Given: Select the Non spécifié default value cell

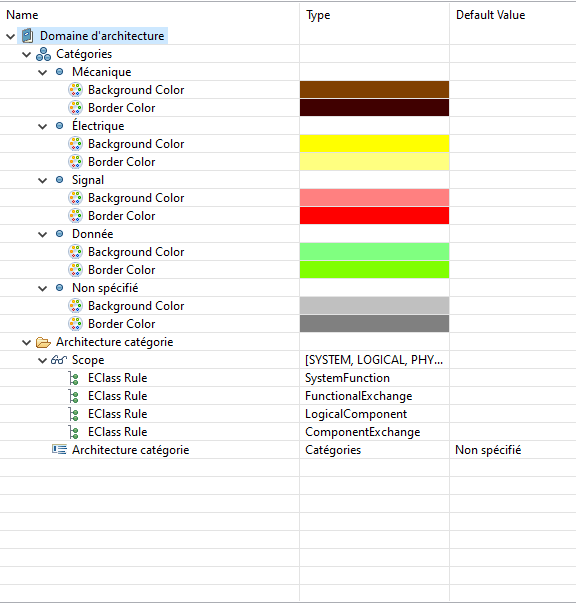Looking at the screenshot, I should pos(488,450).
